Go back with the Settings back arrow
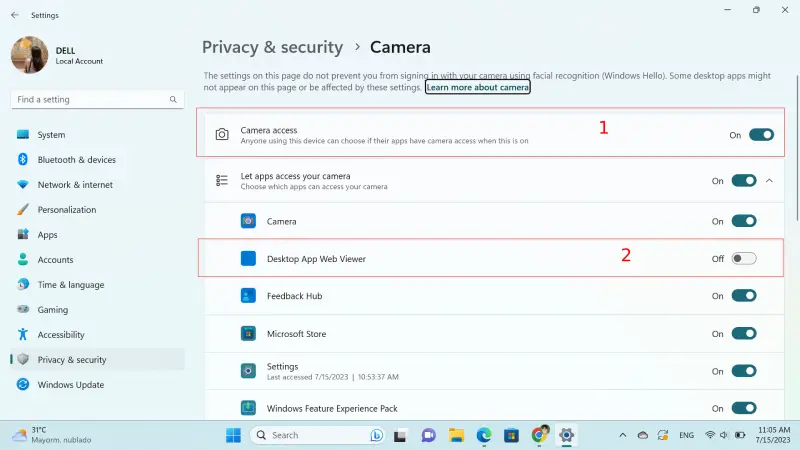Viewport: 800px width, 450px height. [x=15, y=15]
